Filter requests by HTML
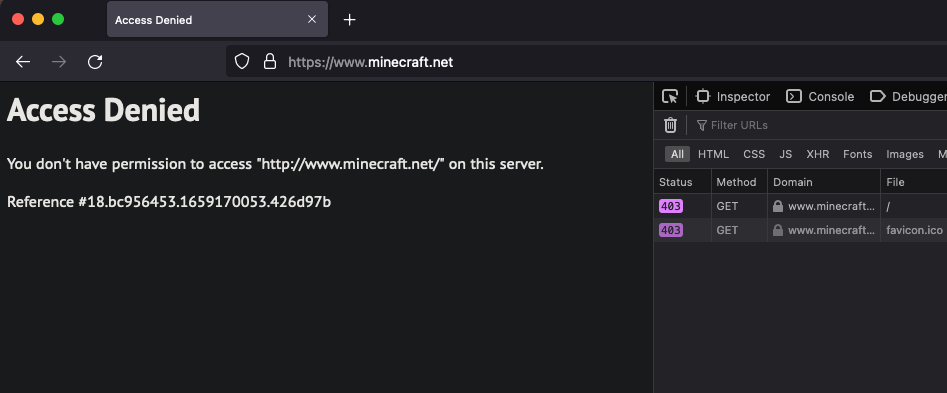Screen dimensions: 947x393 (x=713, y=155)
